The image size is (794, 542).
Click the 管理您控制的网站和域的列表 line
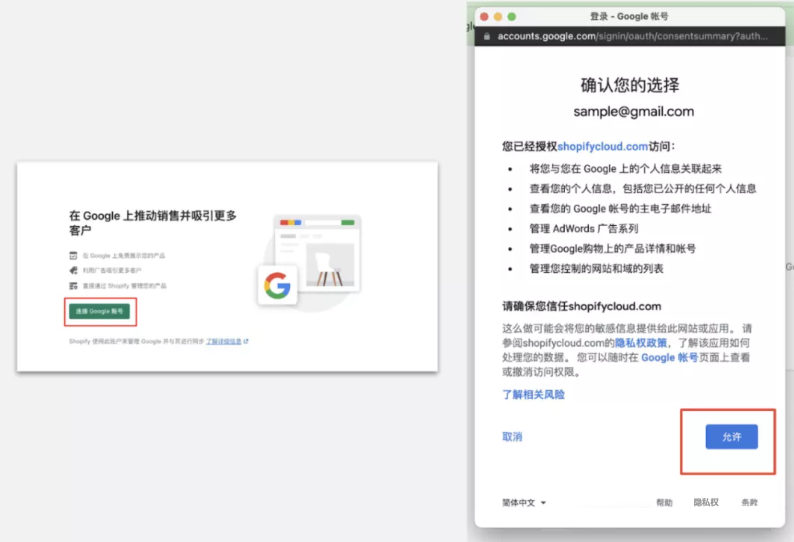coord(596,268)
